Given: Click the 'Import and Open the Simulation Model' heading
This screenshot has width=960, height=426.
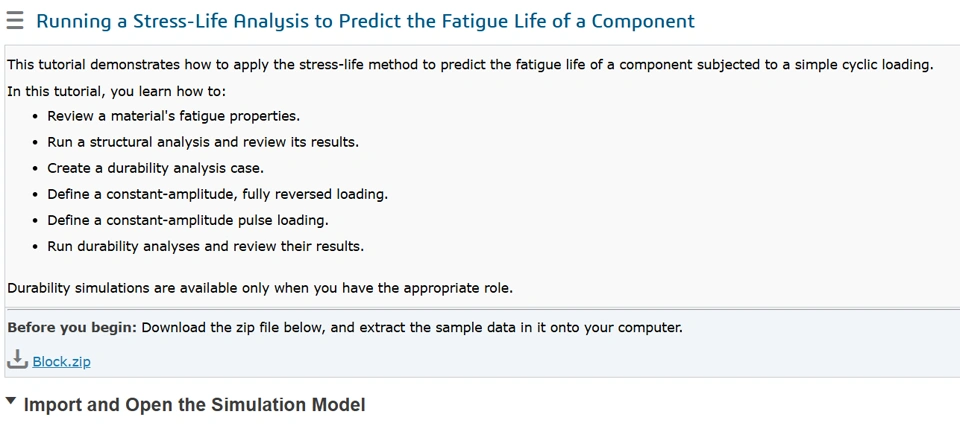Looking at the screenshot, I should [x=194, y=405].
